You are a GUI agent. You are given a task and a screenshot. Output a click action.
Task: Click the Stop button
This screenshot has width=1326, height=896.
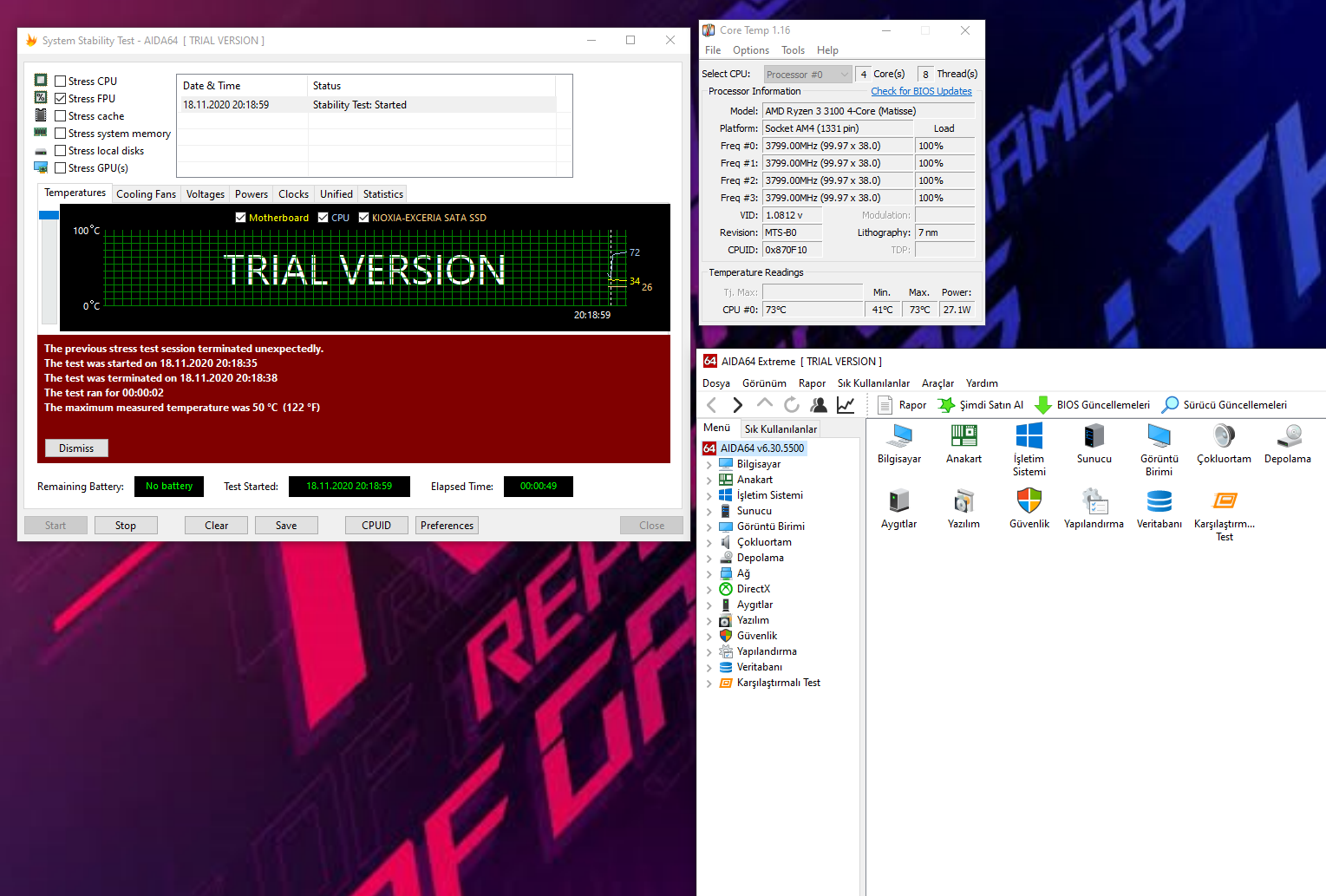pos(126,526)
